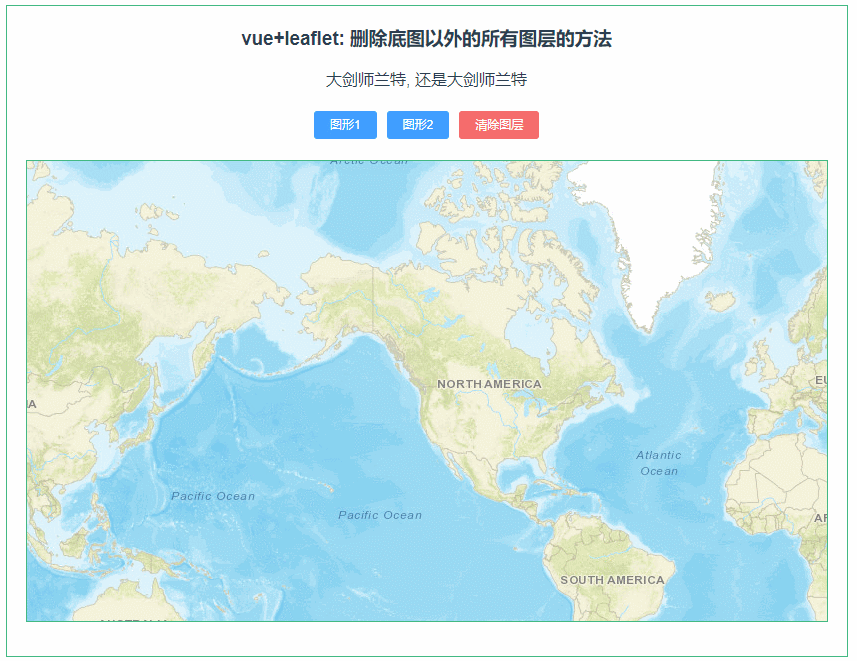Click the subtitle 大剑师兰特, 还是大剑师兰特
The image size is (857, 661).
click(426, 80)
